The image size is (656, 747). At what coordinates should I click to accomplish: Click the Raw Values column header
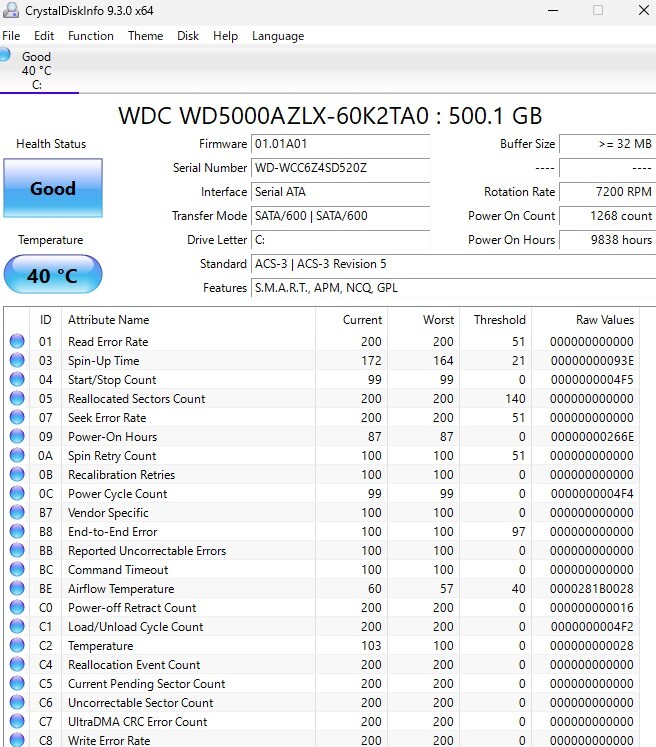585,320
